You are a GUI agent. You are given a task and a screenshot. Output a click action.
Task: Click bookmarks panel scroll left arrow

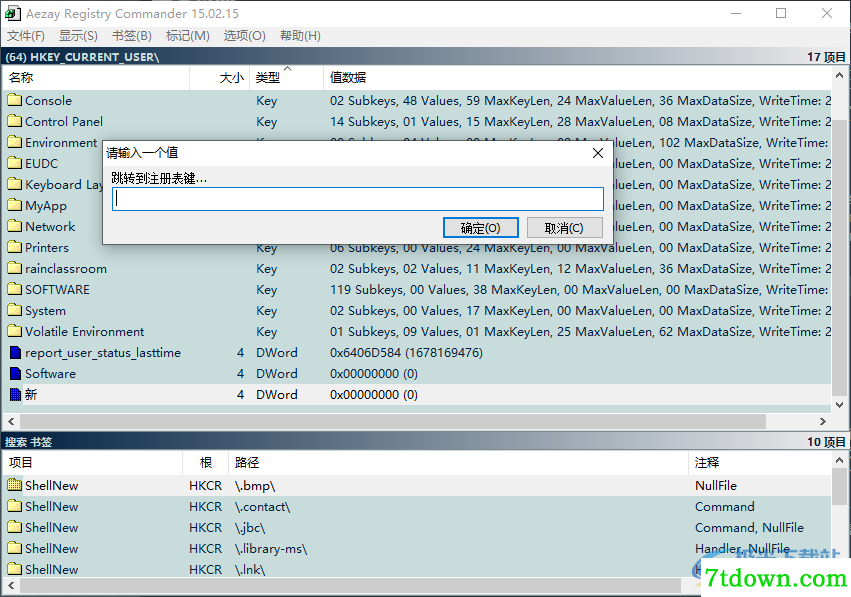(11, 586)
